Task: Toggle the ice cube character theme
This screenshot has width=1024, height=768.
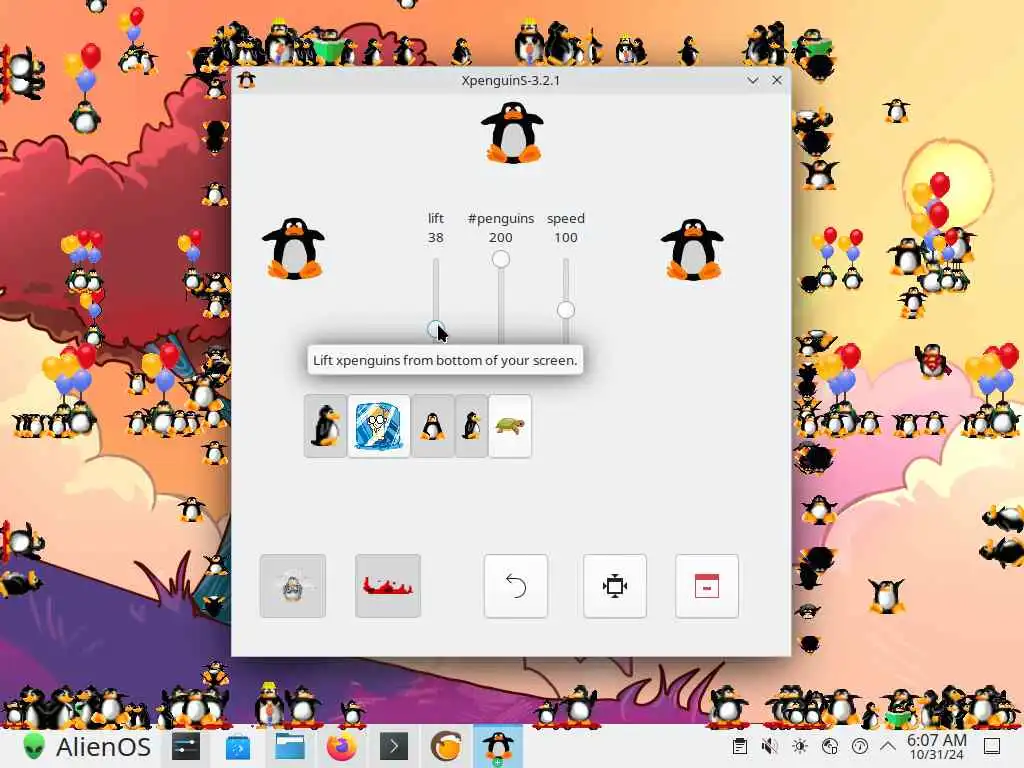Action: (x=379, y=426)
